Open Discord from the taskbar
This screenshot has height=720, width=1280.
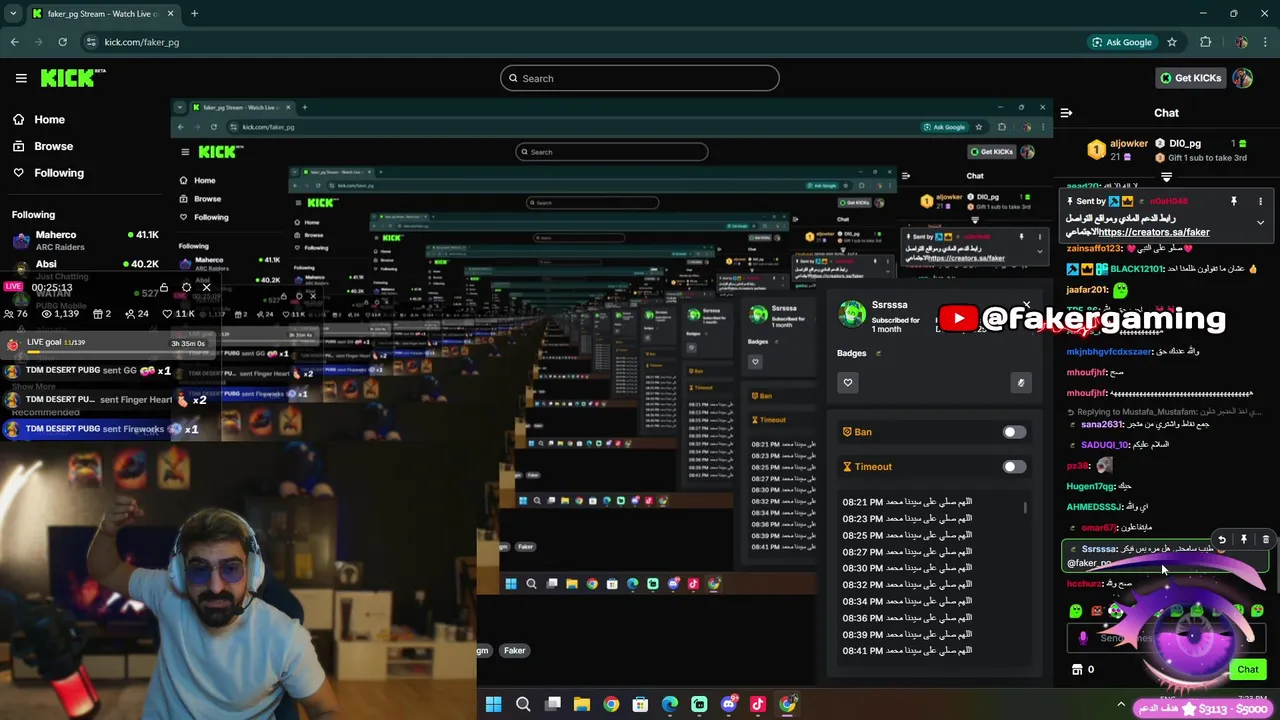tap(729, 704)
